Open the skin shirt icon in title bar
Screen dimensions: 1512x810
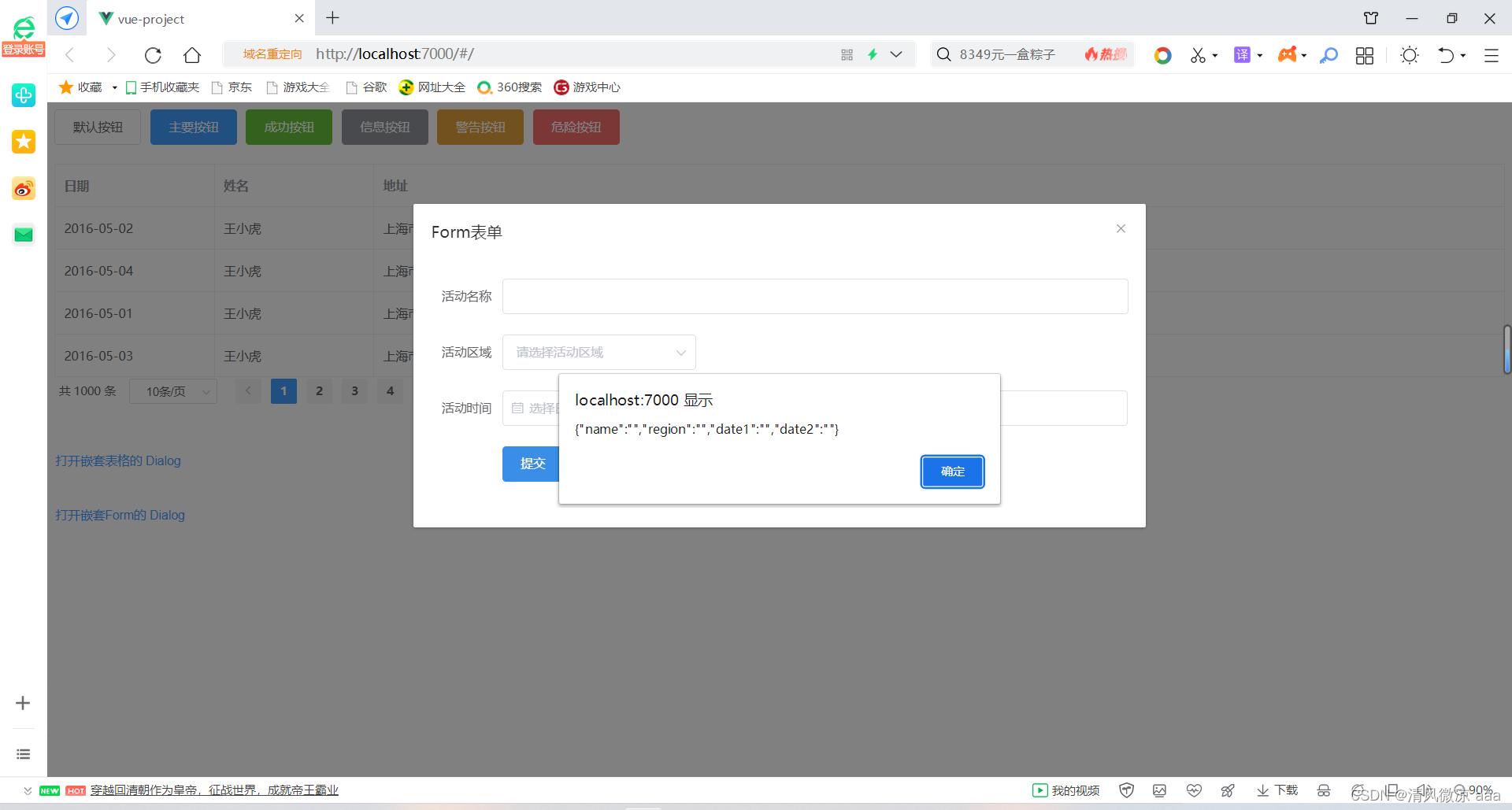1371,18
